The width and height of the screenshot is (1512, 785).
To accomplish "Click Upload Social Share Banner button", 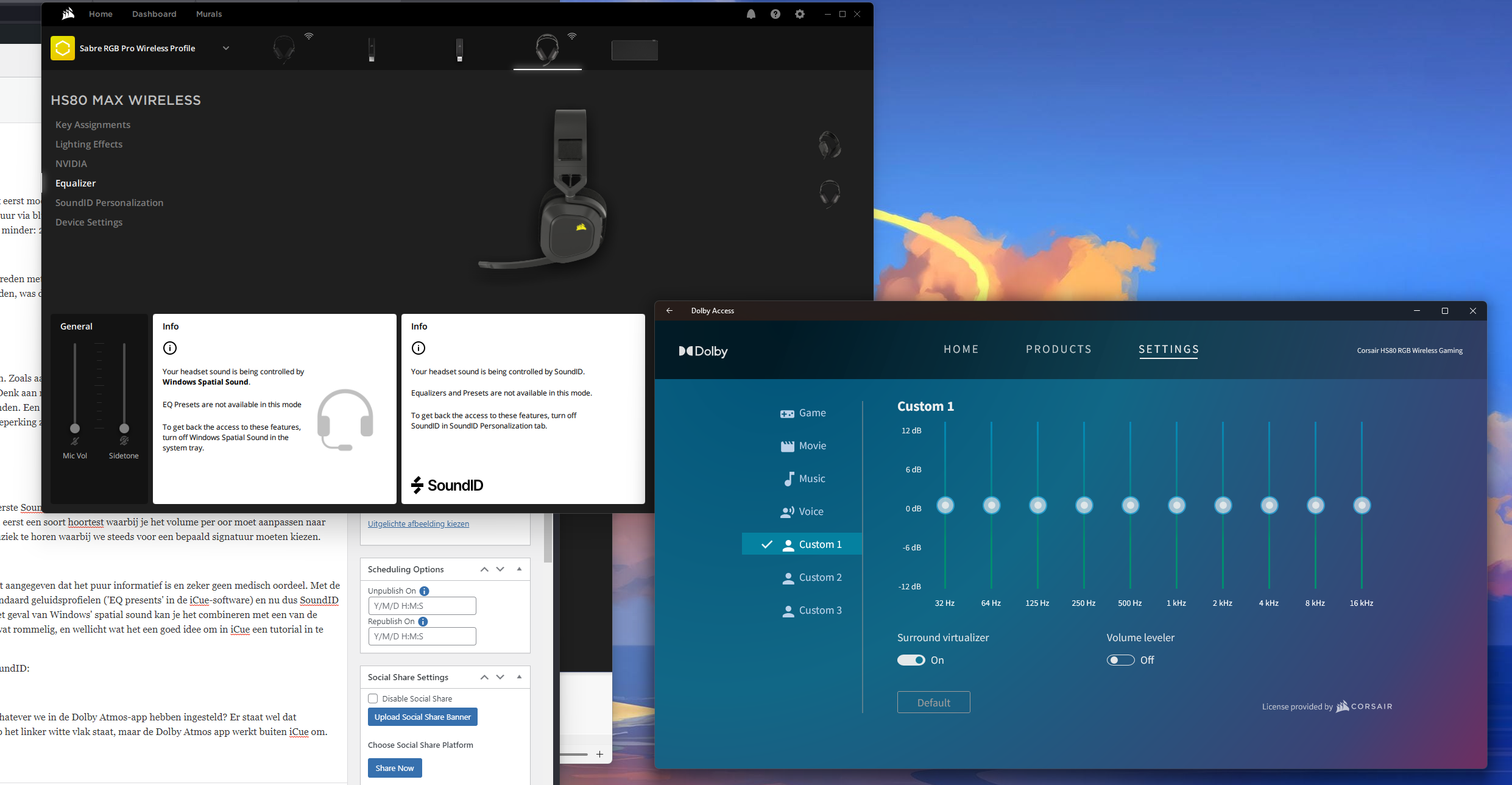I will pos(423,717).
